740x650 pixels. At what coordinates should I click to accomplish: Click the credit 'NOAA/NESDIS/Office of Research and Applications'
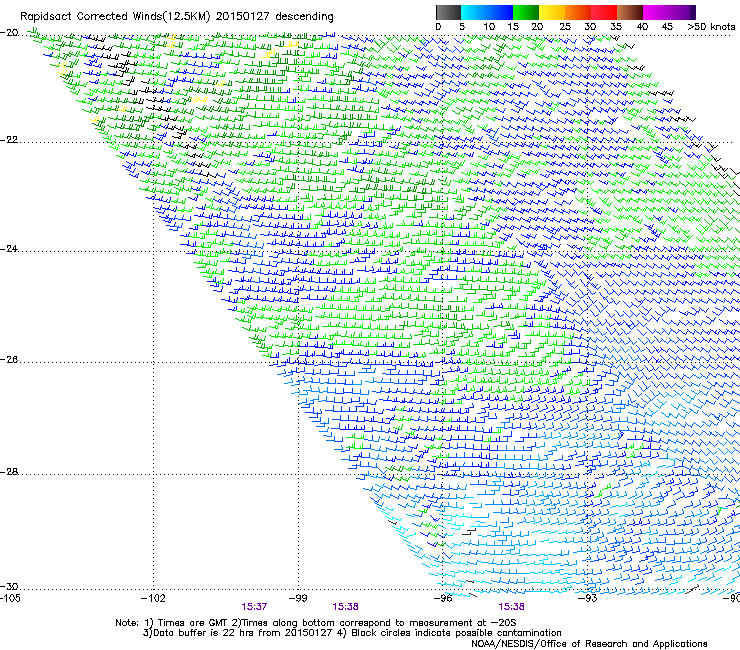tap(589, 644)
